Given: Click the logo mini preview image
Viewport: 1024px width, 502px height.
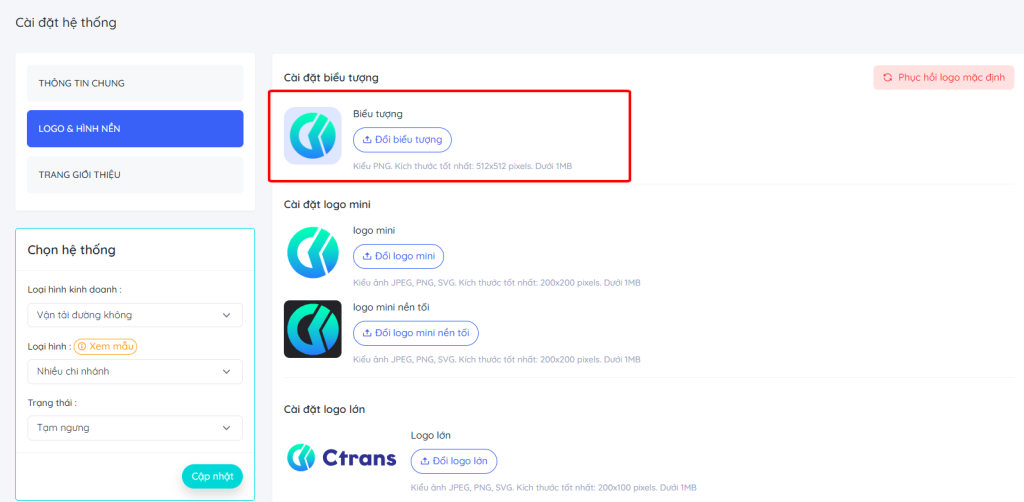Looking at the screenshot, I should 313,253.
